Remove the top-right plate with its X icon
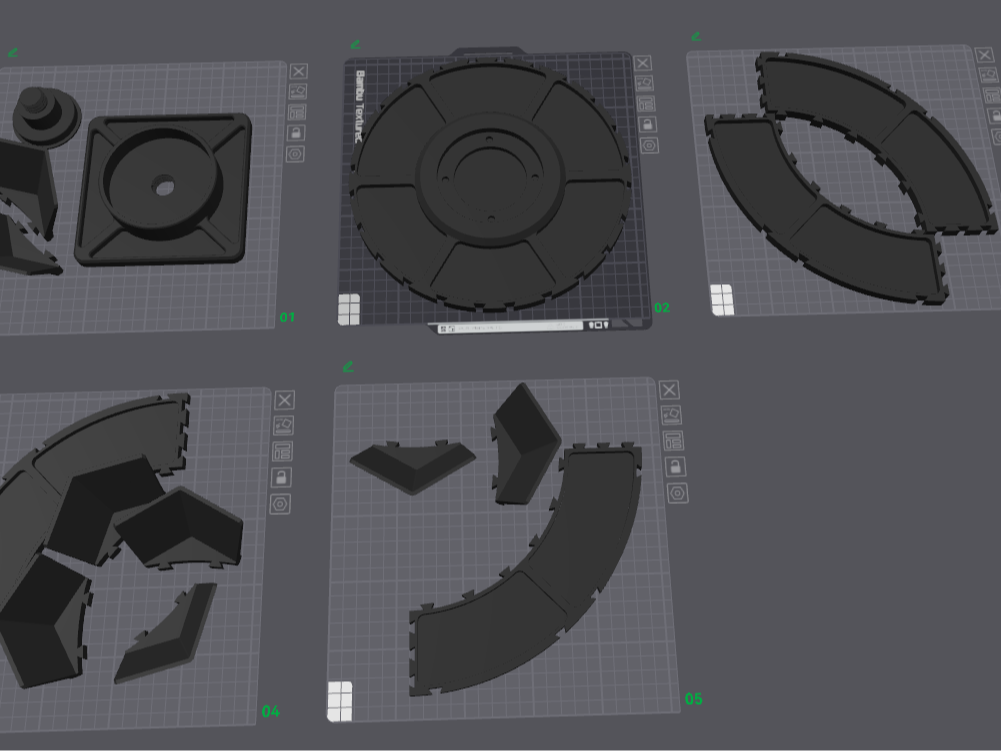 [984, 55]
